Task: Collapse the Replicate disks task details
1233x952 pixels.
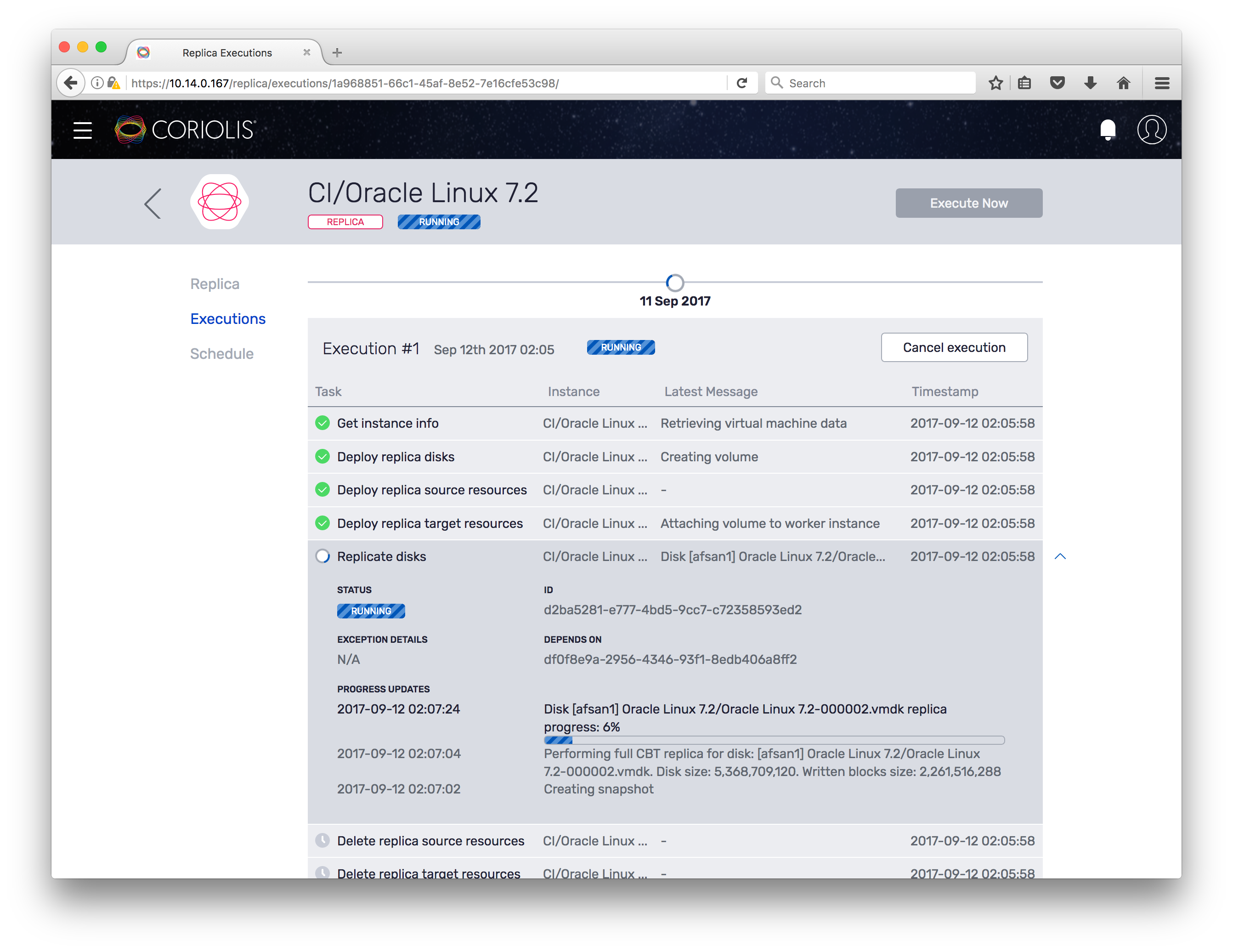Action: (x=1060, y=557)
